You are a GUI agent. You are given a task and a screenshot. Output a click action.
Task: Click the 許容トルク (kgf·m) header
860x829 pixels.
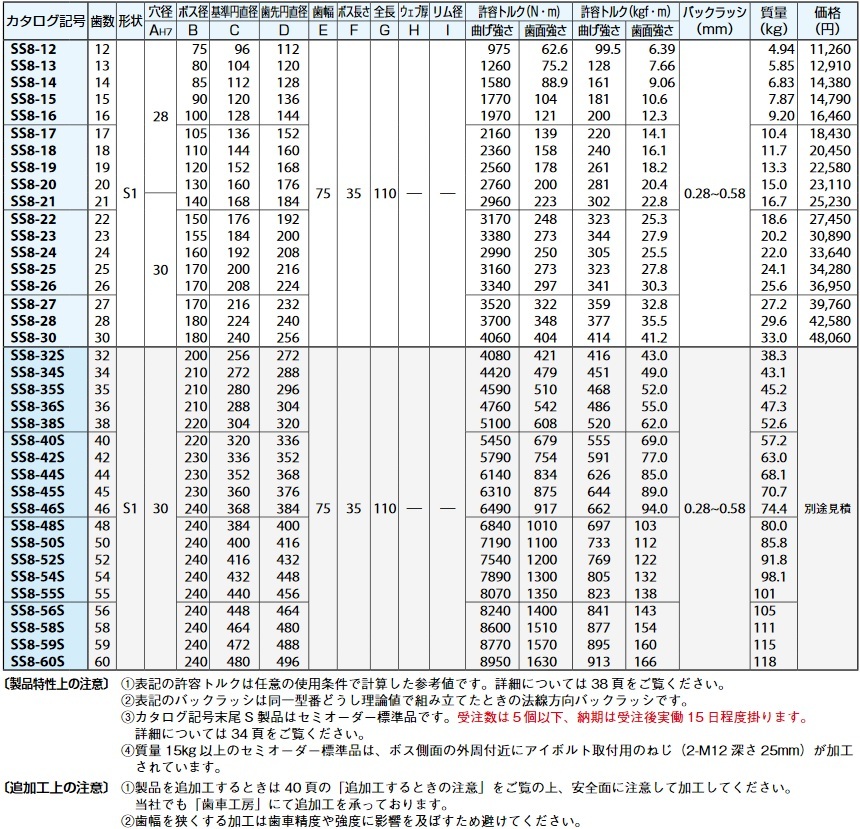(625, 12)
